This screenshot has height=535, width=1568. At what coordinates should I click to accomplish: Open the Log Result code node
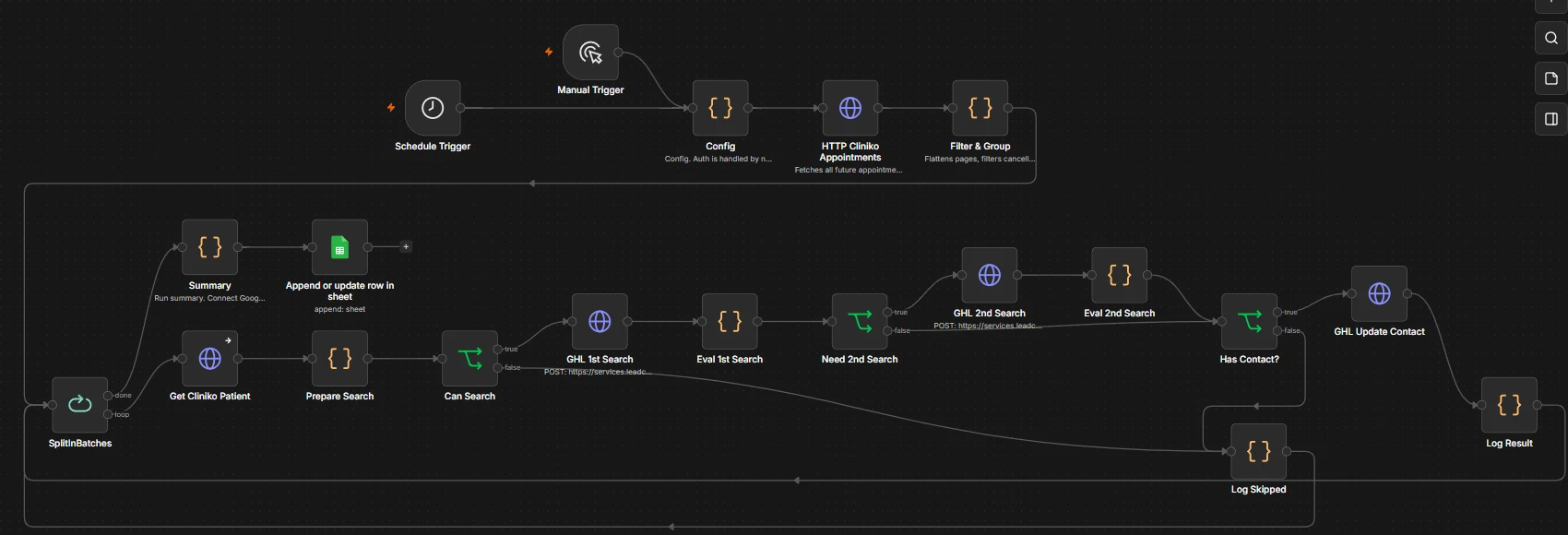[1509, 405]
